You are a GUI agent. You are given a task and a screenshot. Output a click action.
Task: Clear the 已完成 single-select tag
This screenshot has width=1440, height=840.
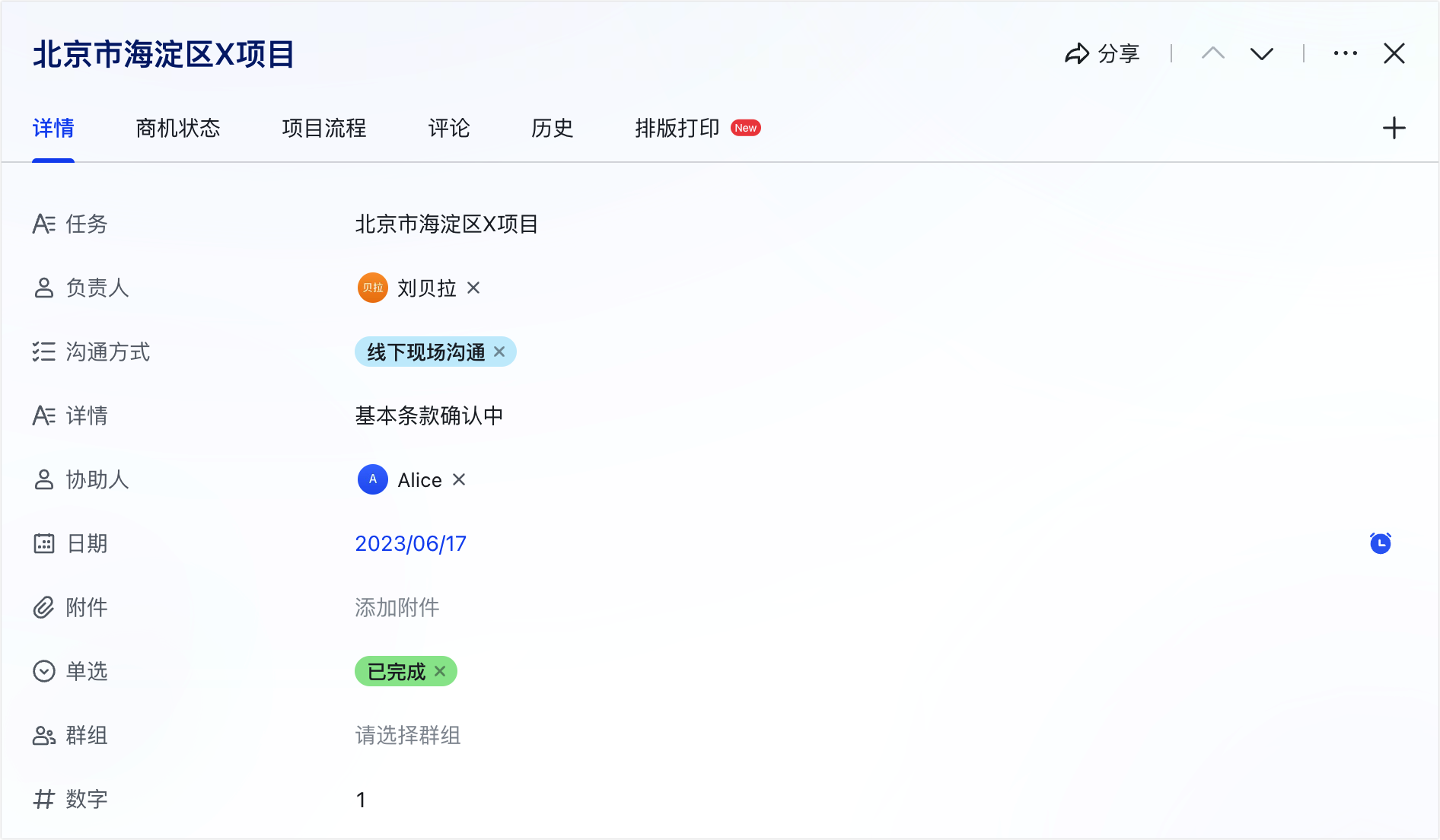coord(440,671)
